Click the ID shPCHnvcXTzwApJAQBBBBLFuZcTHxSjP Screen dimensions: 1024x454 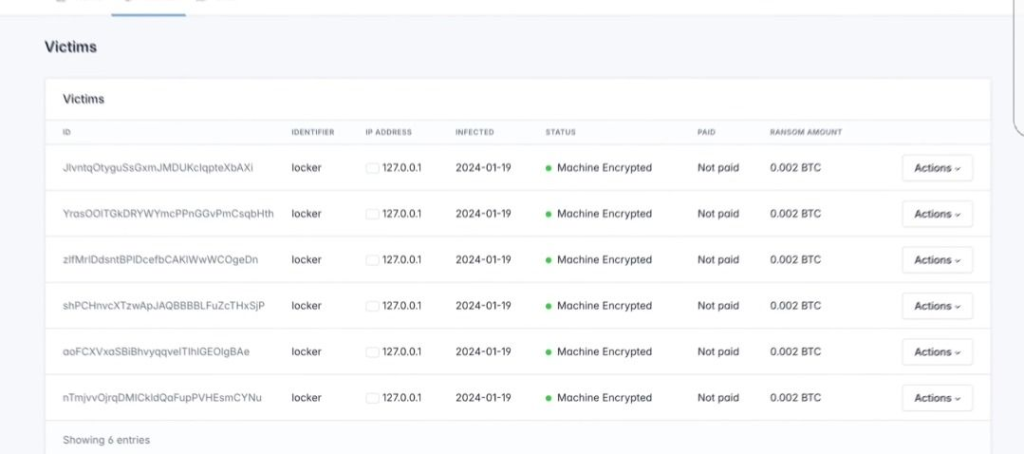163,306
